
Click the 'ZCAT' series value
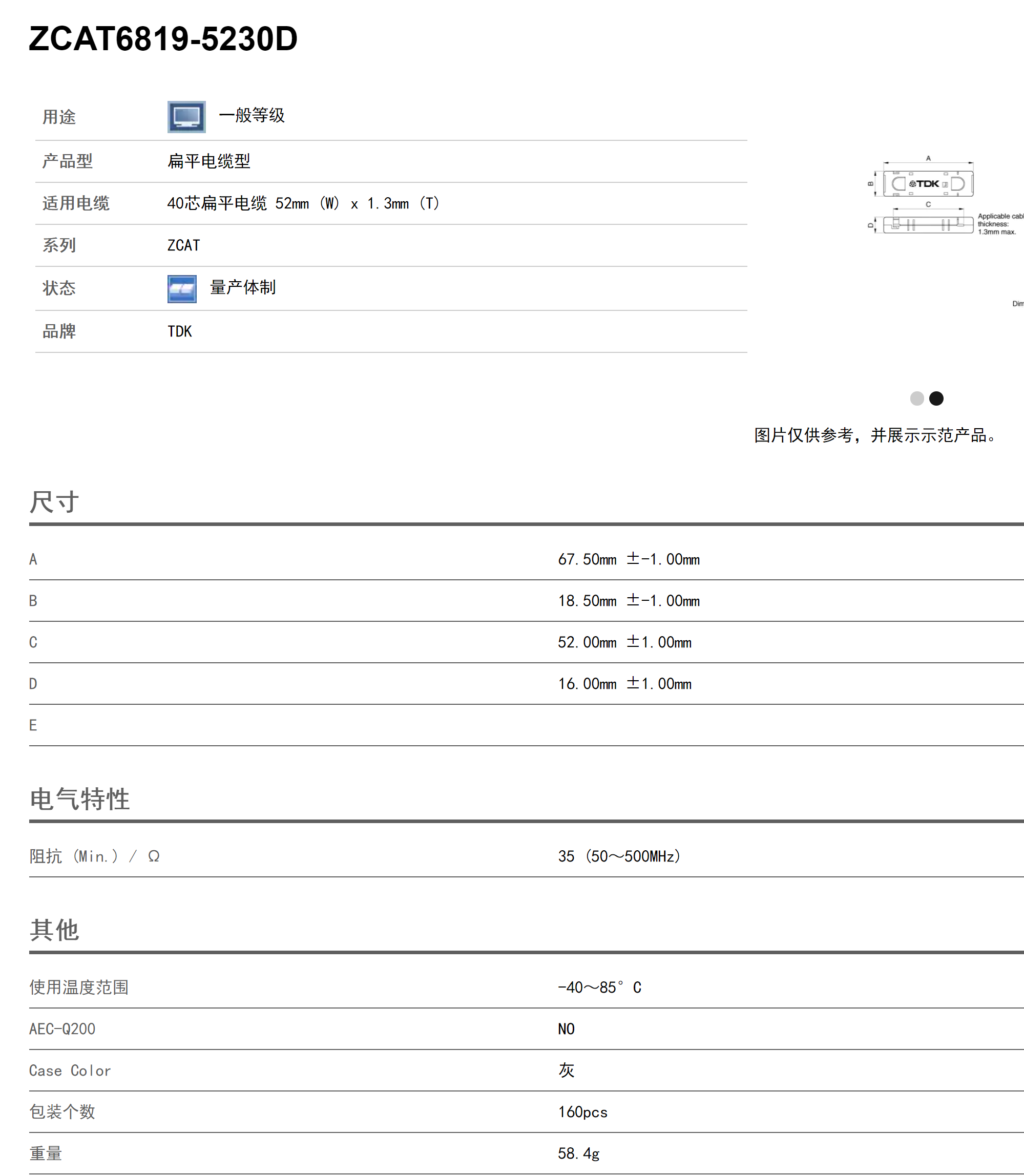183,245
